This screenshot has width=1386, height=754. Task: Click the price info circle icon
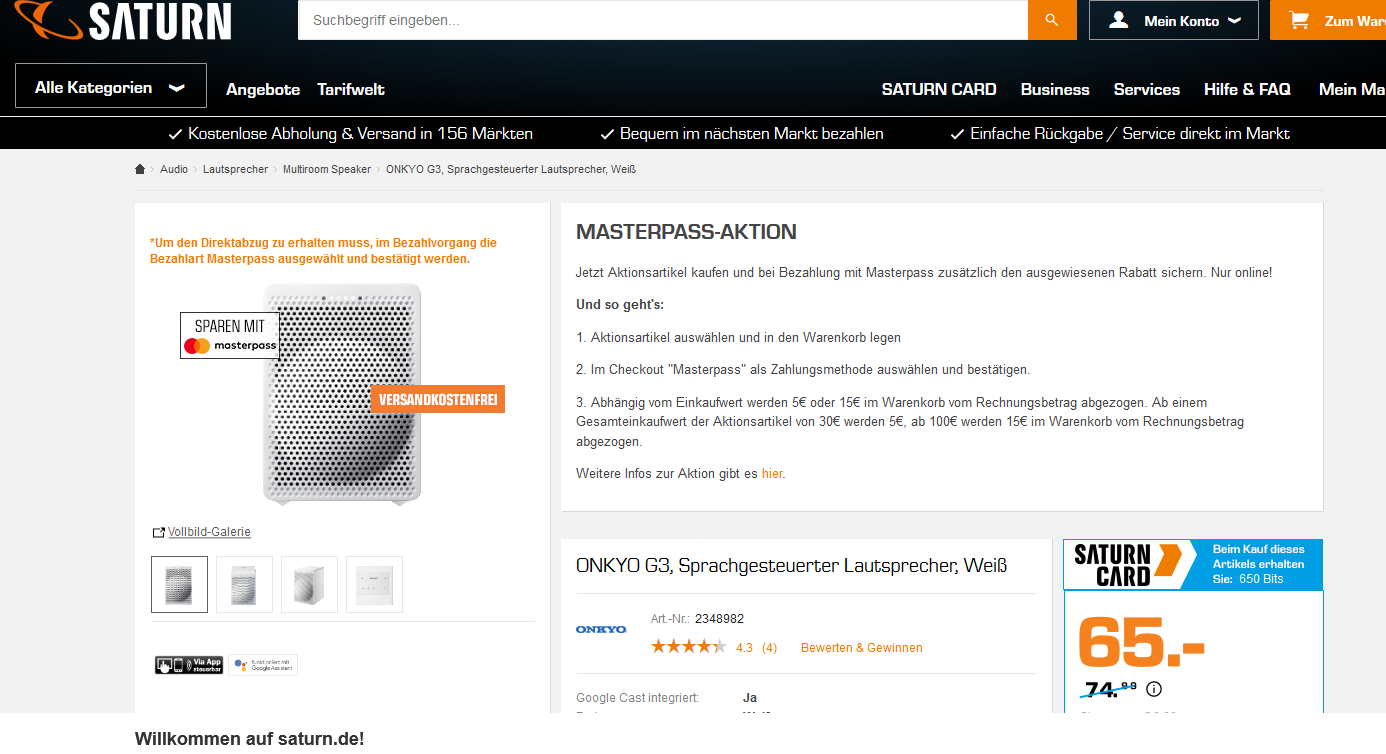pos(1154,689)
